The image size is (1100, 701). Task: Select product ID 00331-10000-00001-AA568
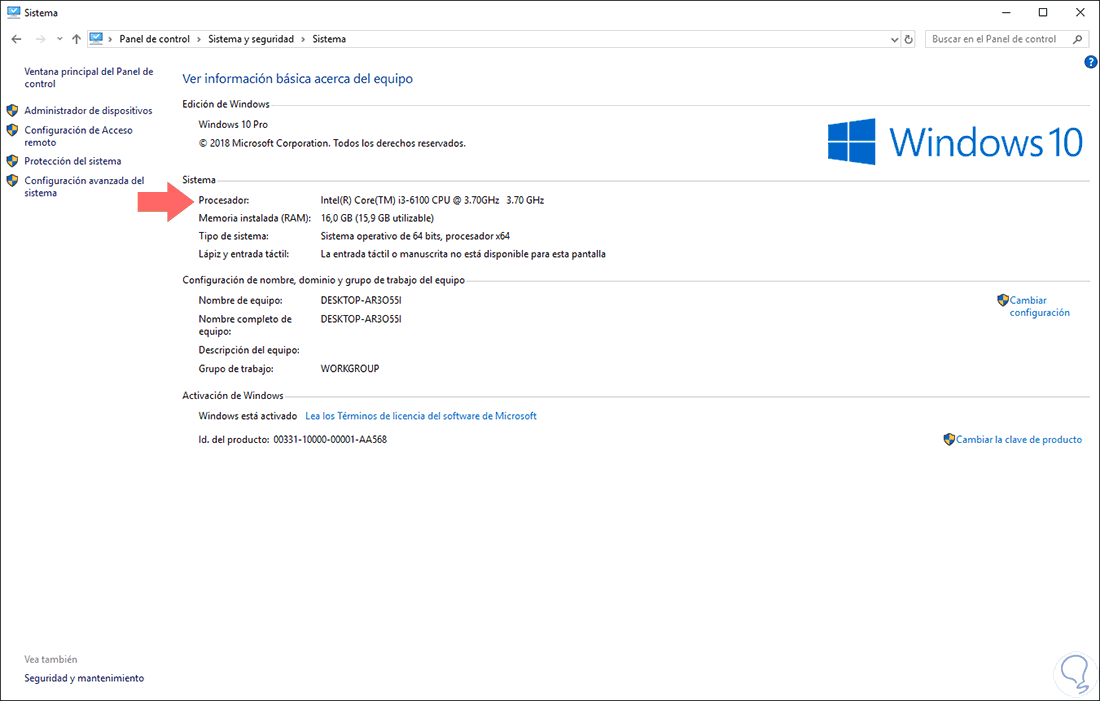[x=330, y=439]
